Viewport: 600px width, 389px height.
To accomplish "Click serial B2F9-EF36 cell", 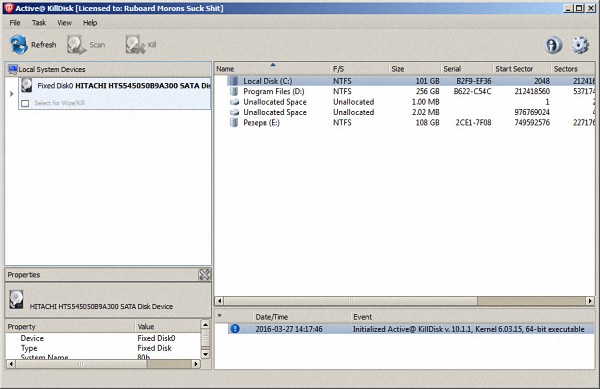I will (x=474, y=81).
